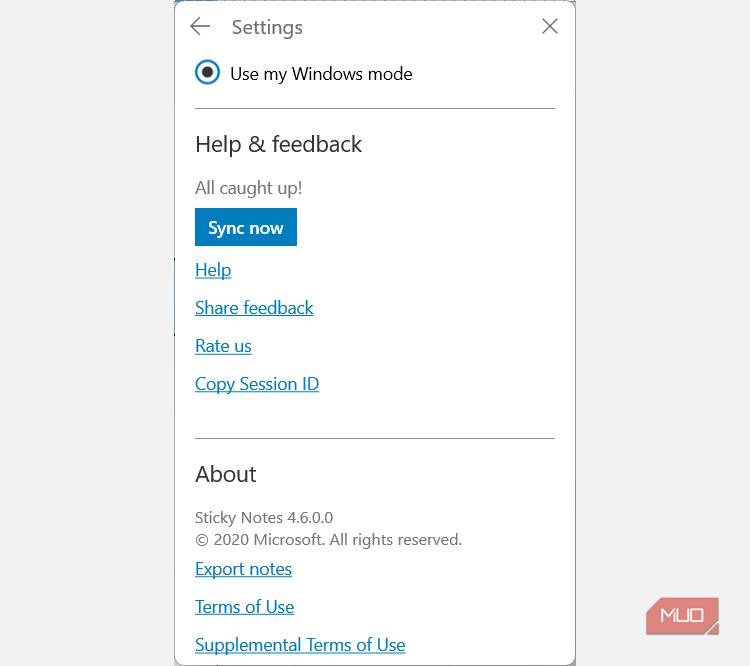Click the divider line above Help & feedback

click(x=374, y=108)
